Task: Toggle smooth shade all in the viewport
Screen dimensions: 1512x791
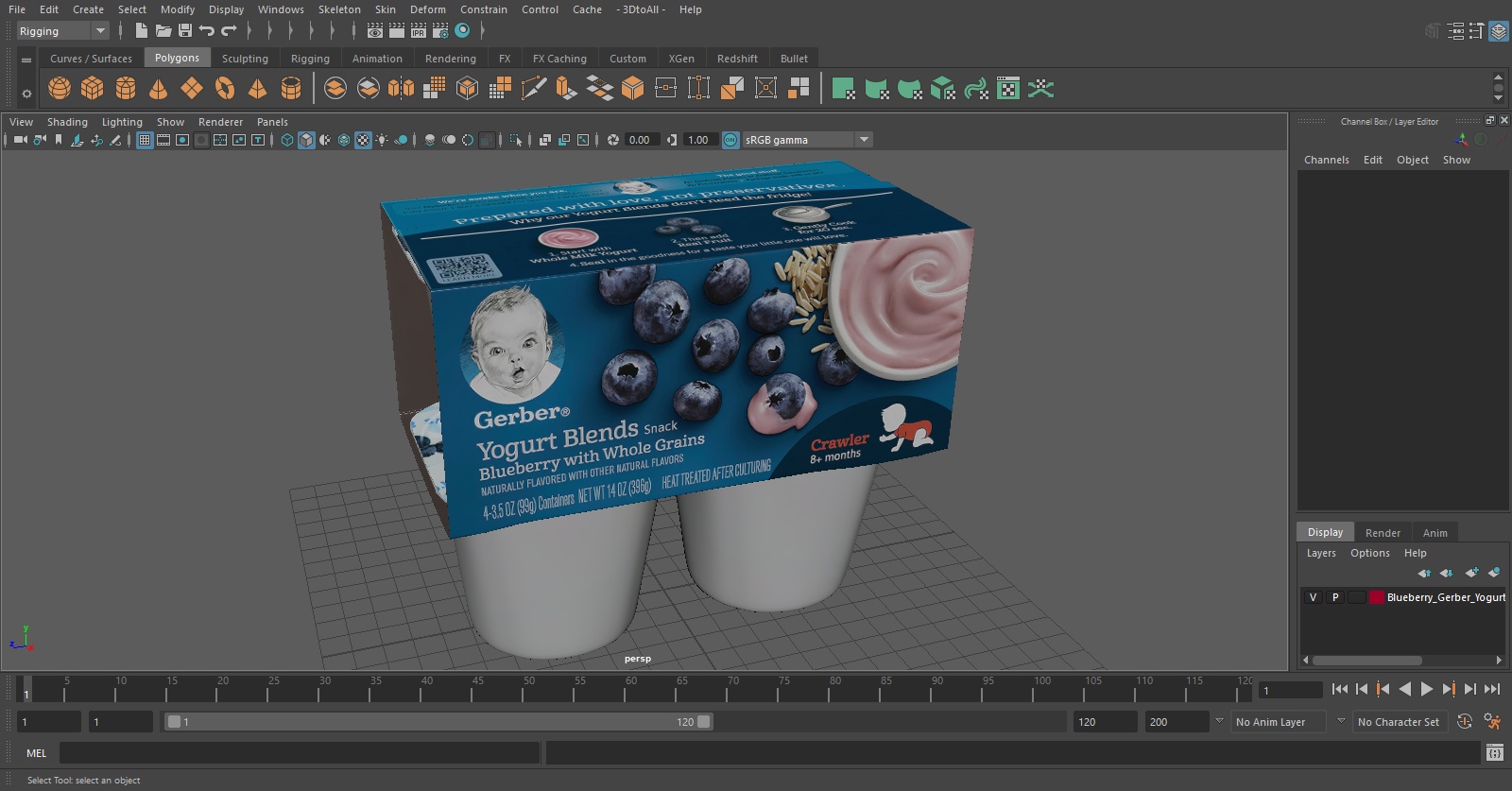Action: coord(306,140)
